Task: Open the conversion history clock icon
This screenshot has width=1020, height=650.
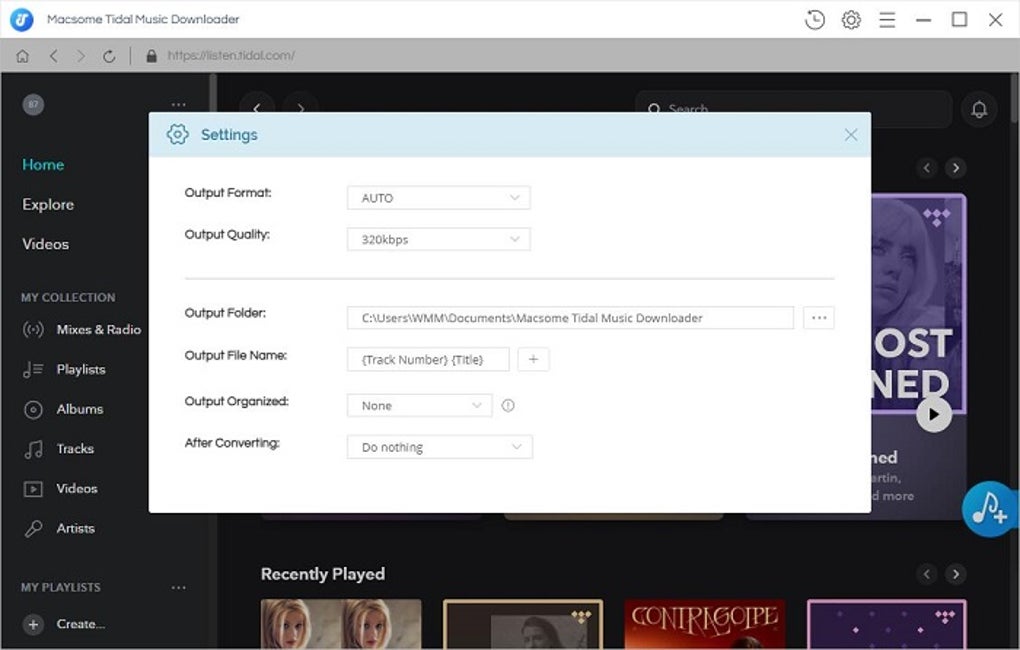Action: point(814,20)
